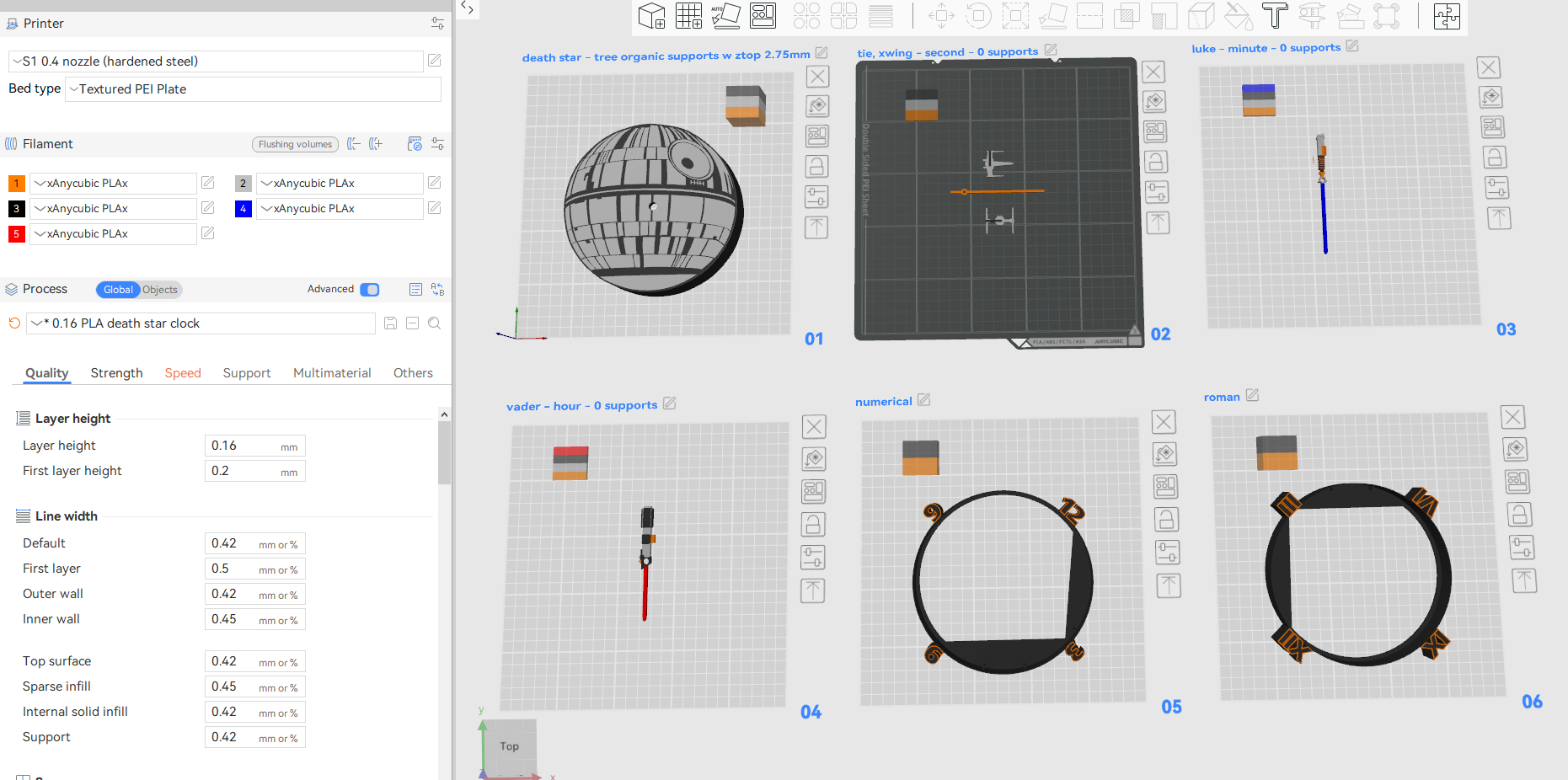
Task: Toggle the lock on plate 05
Action: point(1167,520)
